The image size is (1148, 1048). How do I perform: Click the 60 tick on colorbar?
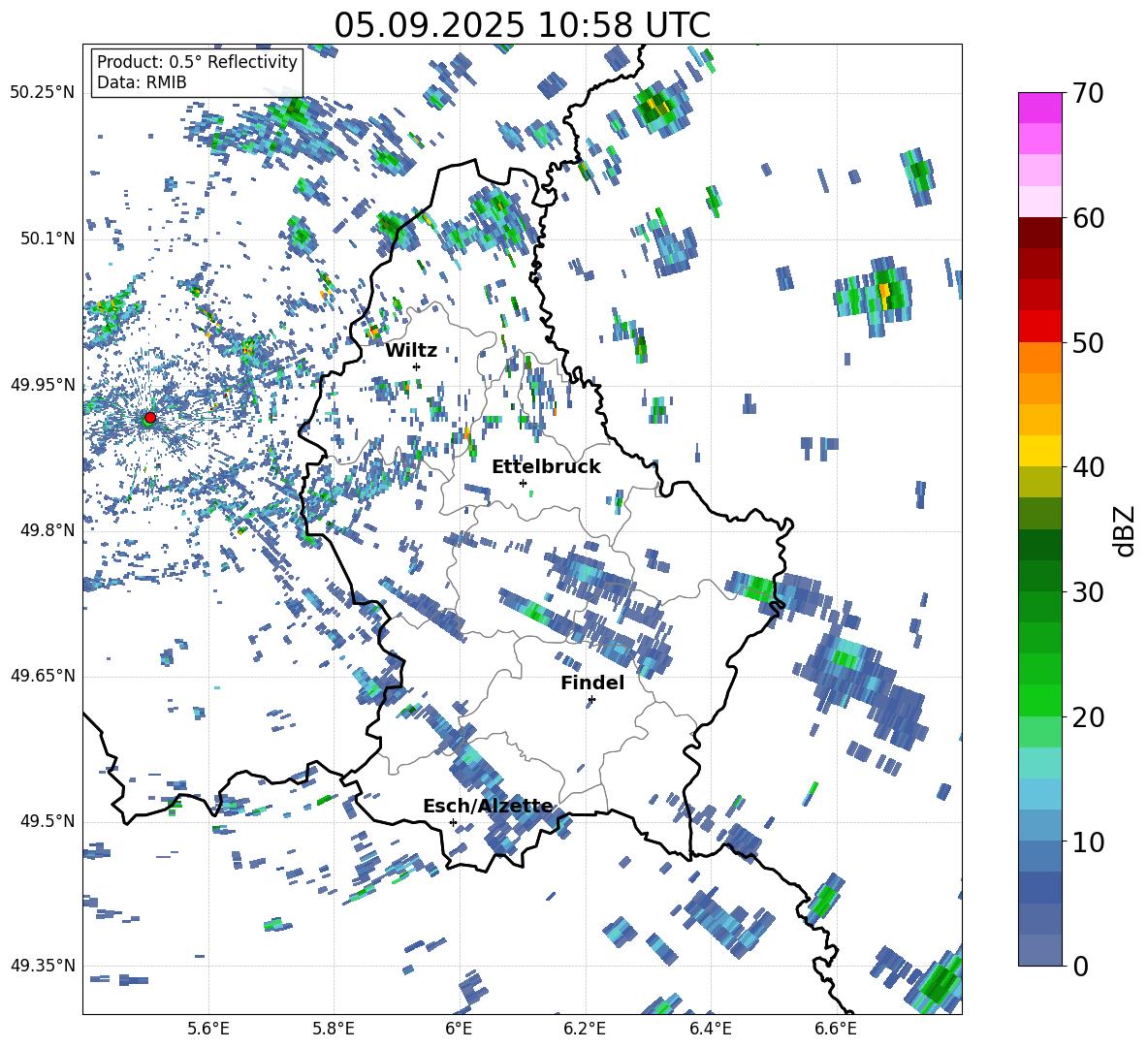[x=1087, y=218]
